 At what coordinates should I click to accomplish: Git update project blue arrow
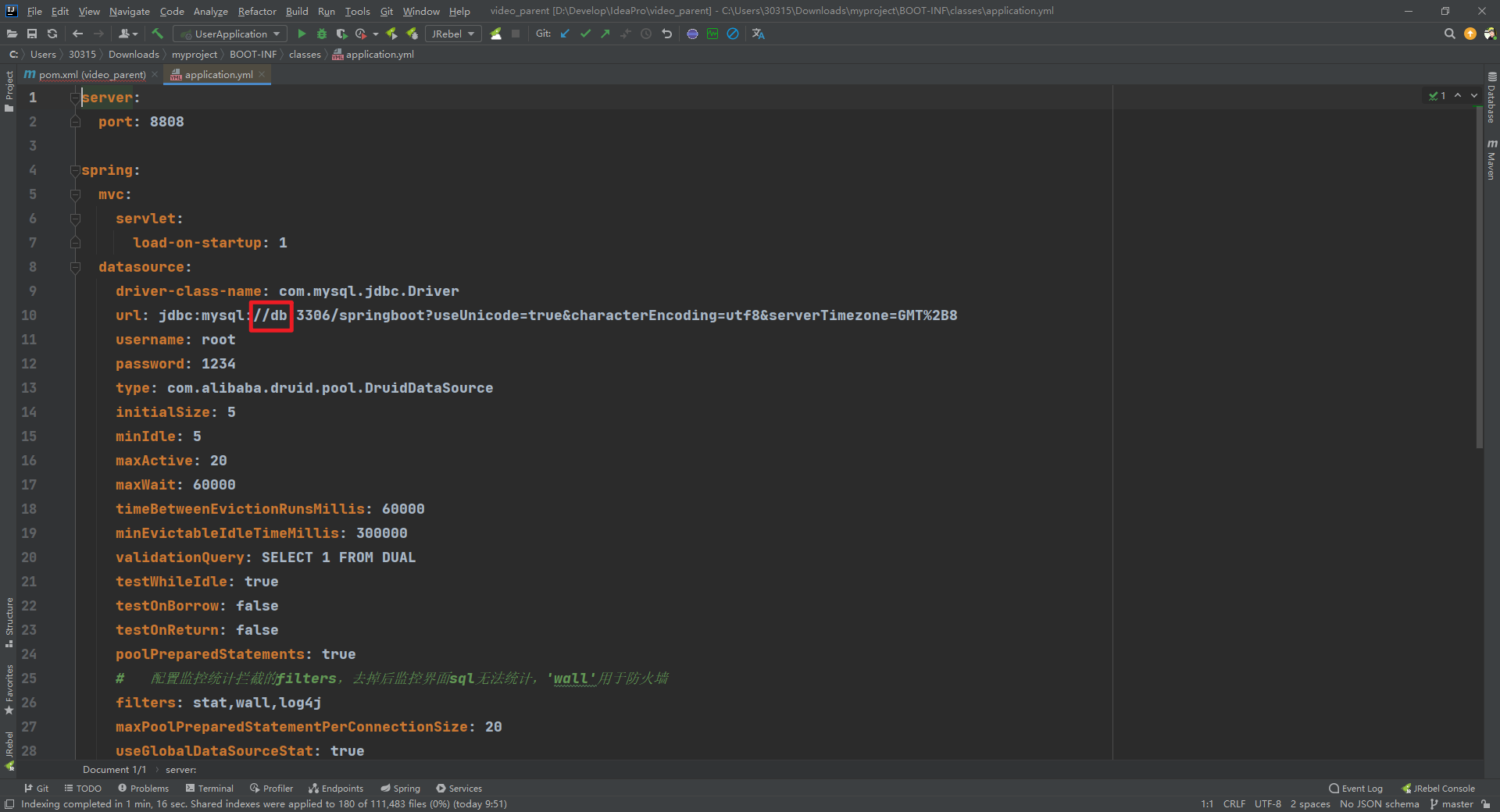tap(565, 34)
